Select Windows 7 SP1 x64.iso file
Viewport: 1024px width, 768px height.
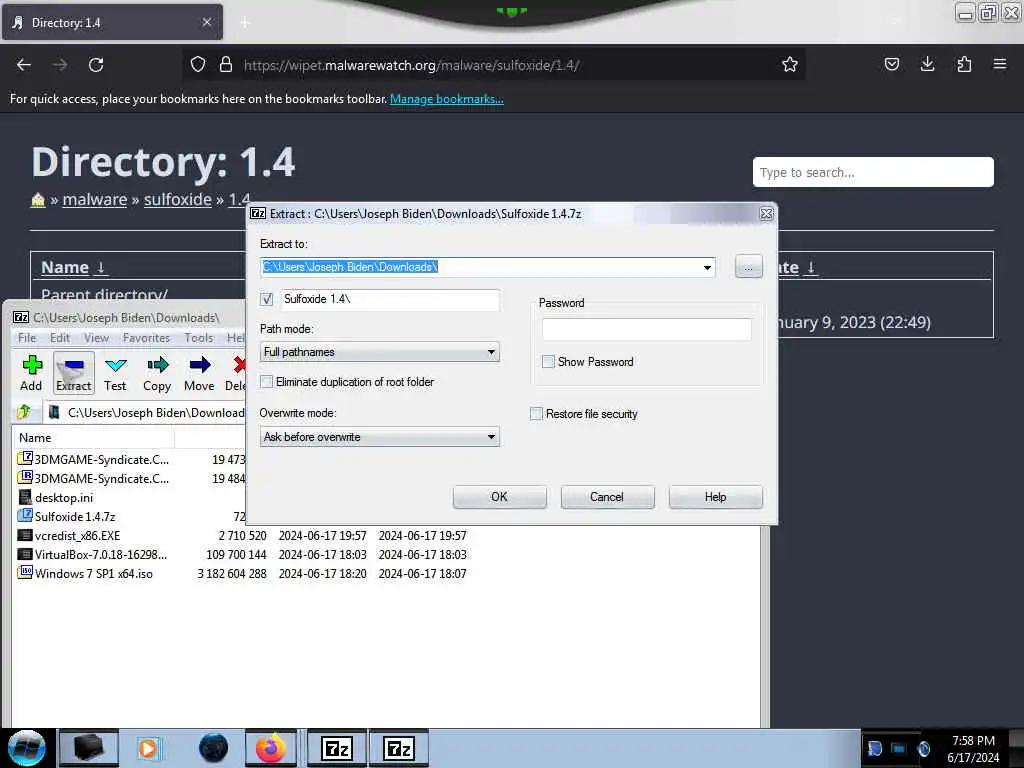(93, 573)
